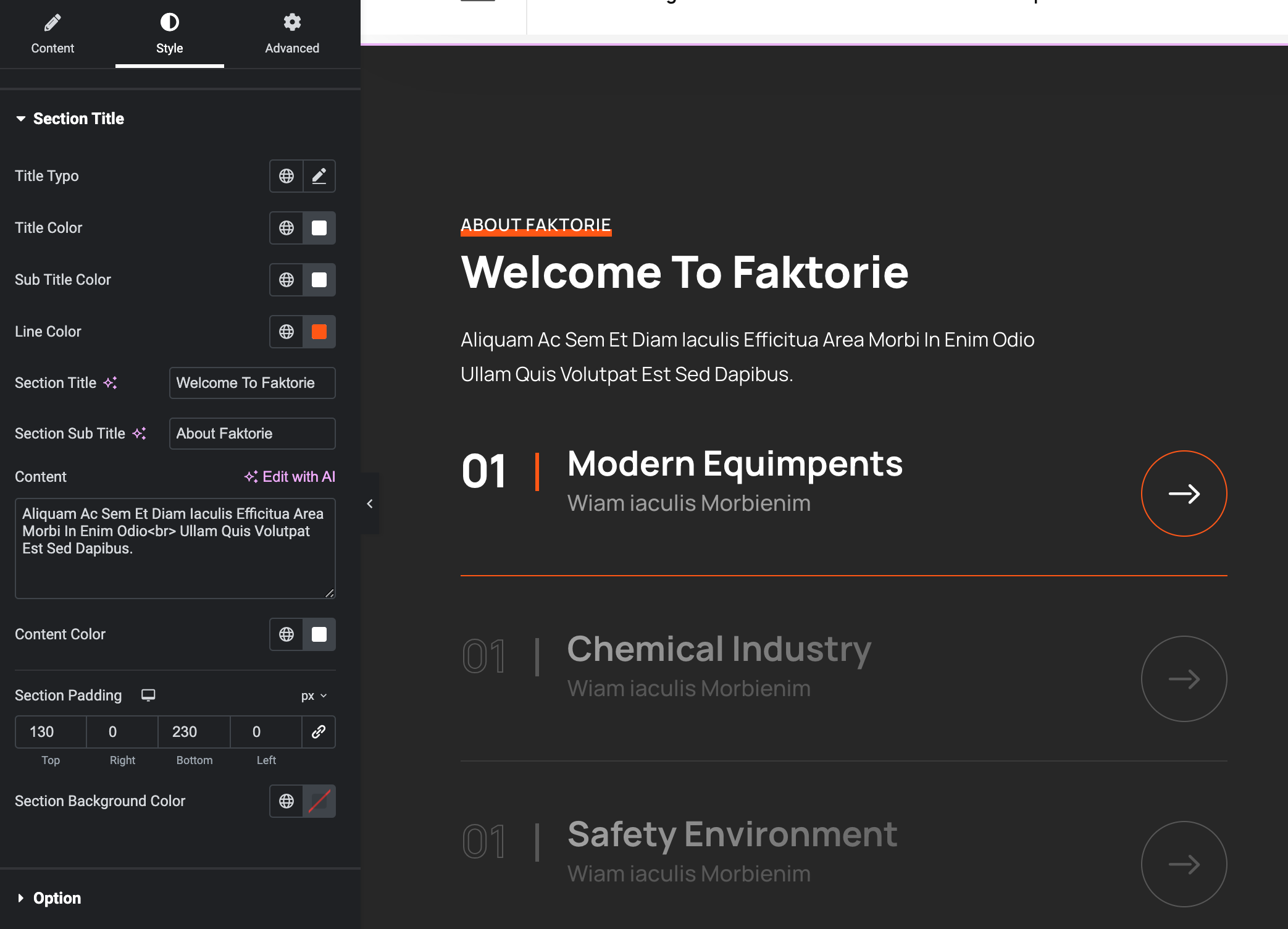Open the Title Color white swatch
1288x929 pixels.
(319, 228)
